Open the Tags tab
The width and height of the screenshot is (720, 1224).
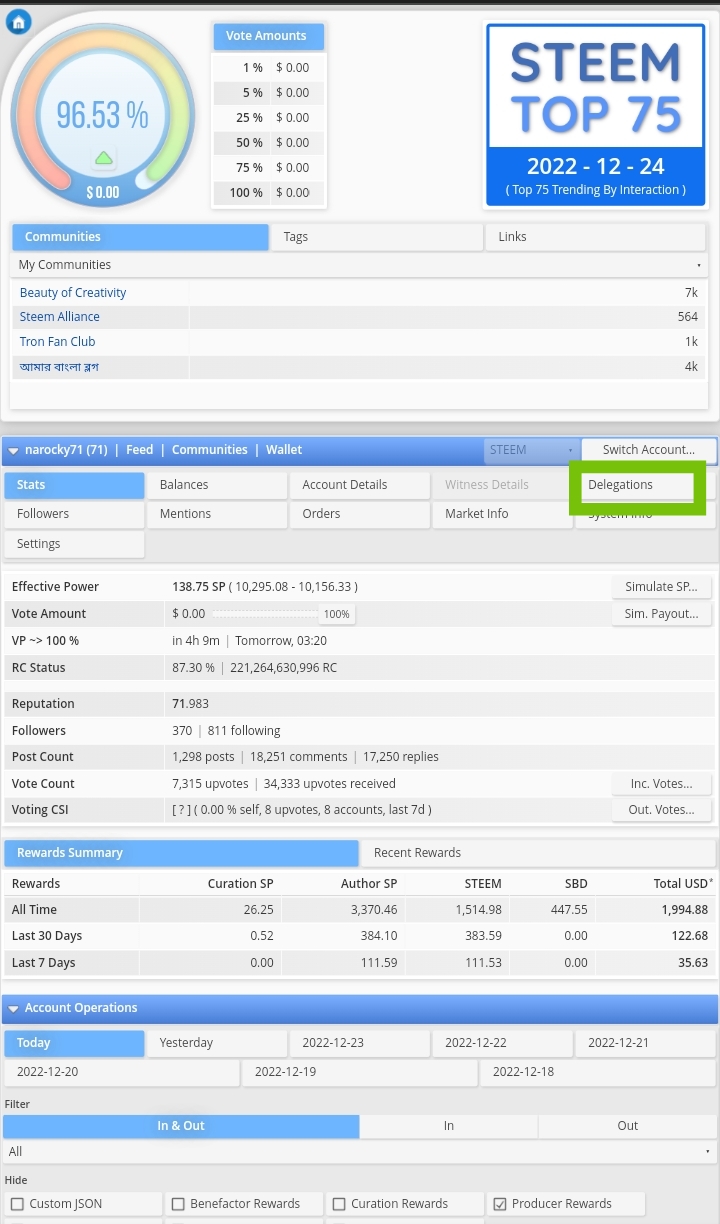click(x=377, y=237)
